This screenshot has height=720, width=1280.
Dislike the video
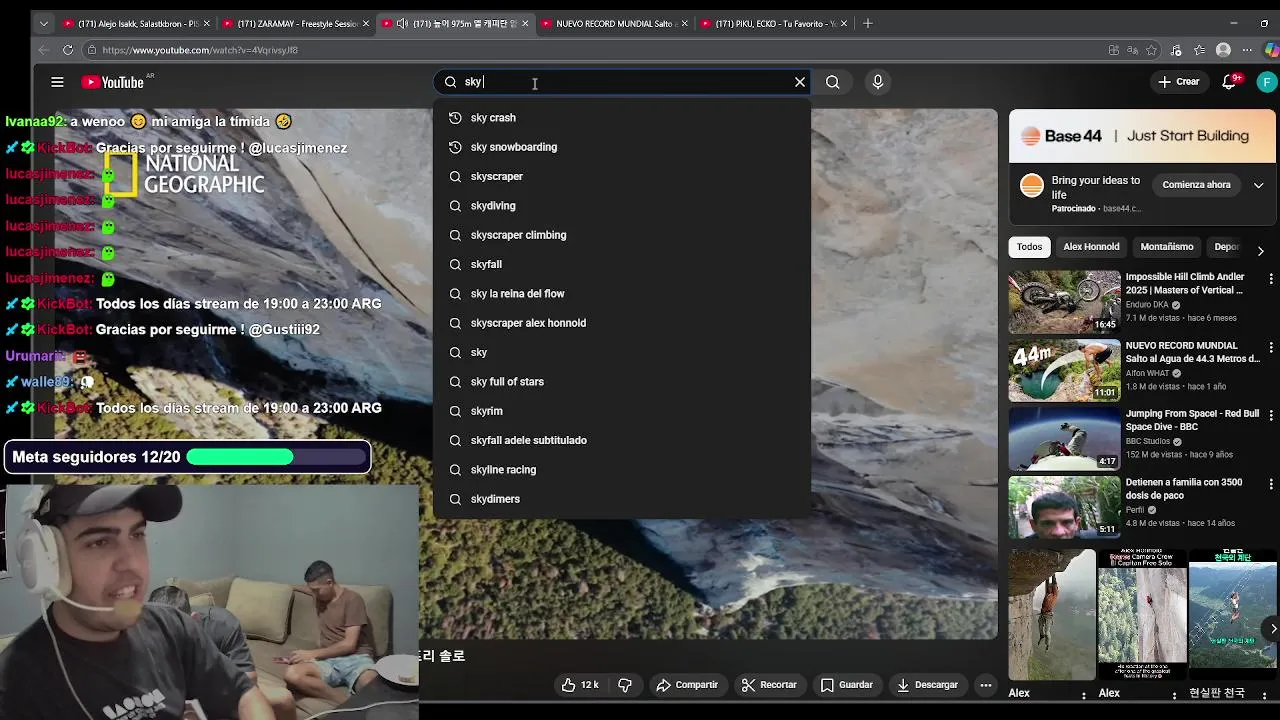[x=625, y=685]
